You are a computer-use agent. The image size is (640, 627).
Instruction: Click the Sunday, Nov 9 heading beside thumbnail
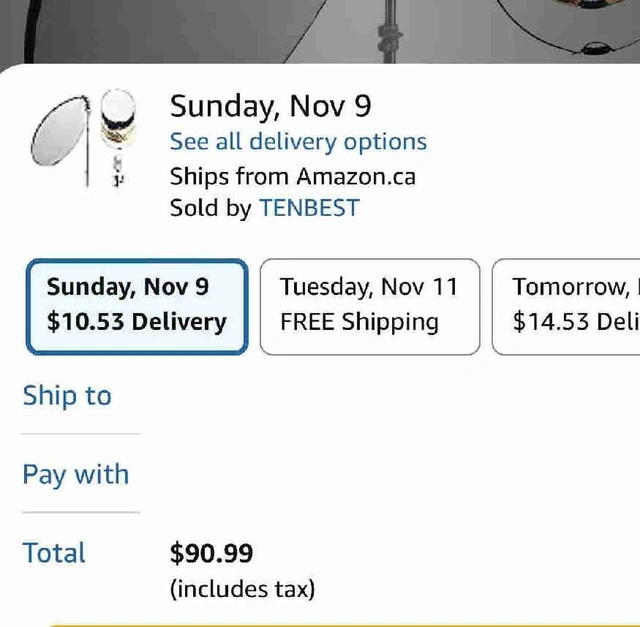(x=270, y=106)
